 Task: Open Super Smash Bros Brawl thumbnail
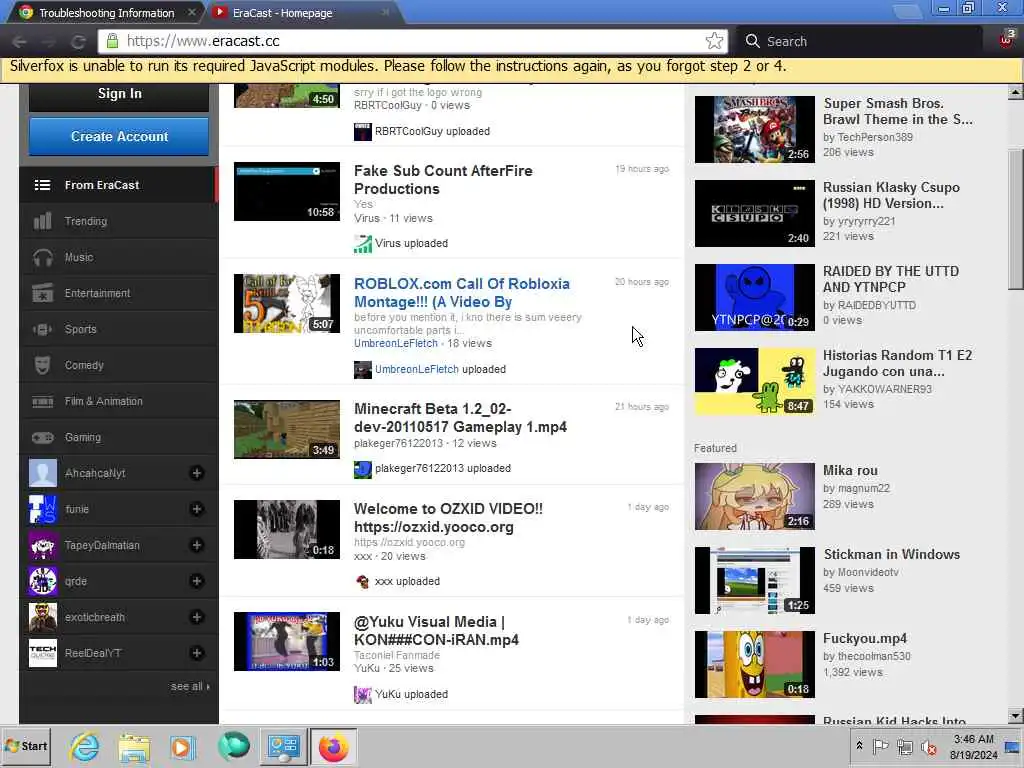tap(754, 129)
